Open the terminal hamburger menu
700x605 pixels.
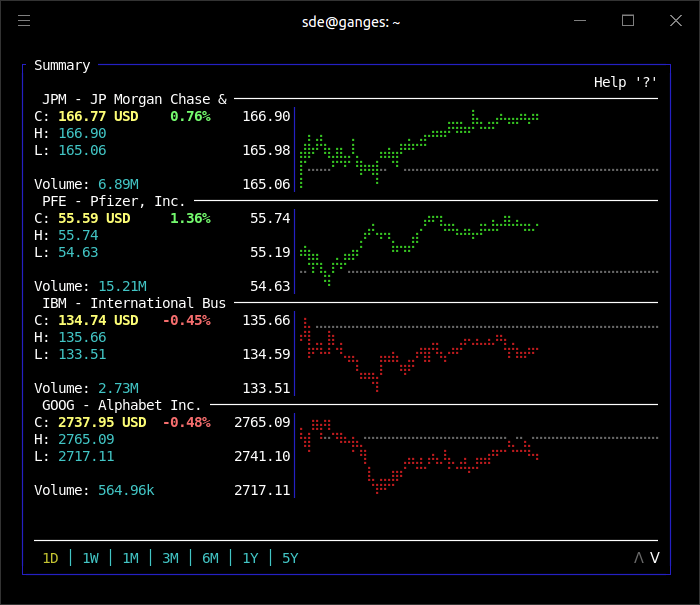(24, 21)
